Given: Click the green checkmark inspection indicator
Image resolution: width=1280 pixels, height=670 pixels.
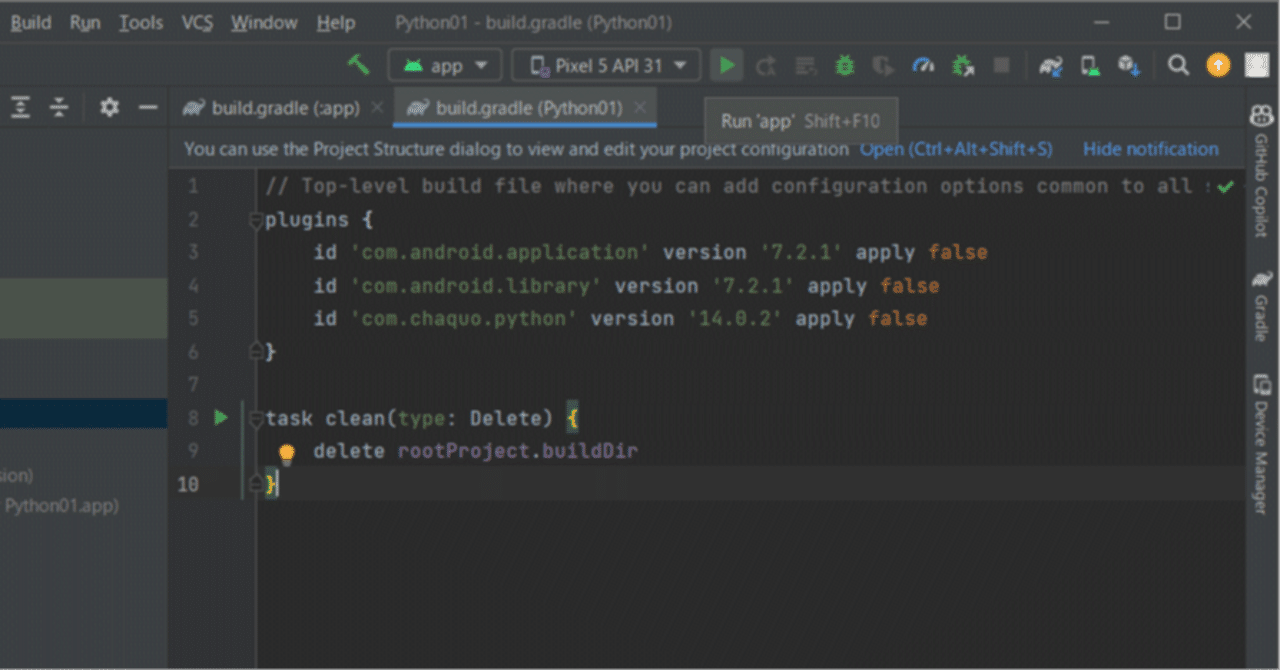Looking at the screenshot, I should click(x=1225, y=186).
